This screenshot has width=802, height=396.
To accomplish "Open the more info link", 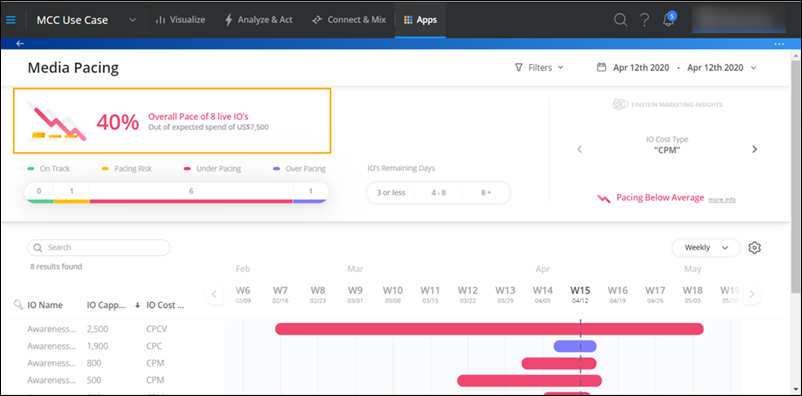I will [x=722, y=200].
